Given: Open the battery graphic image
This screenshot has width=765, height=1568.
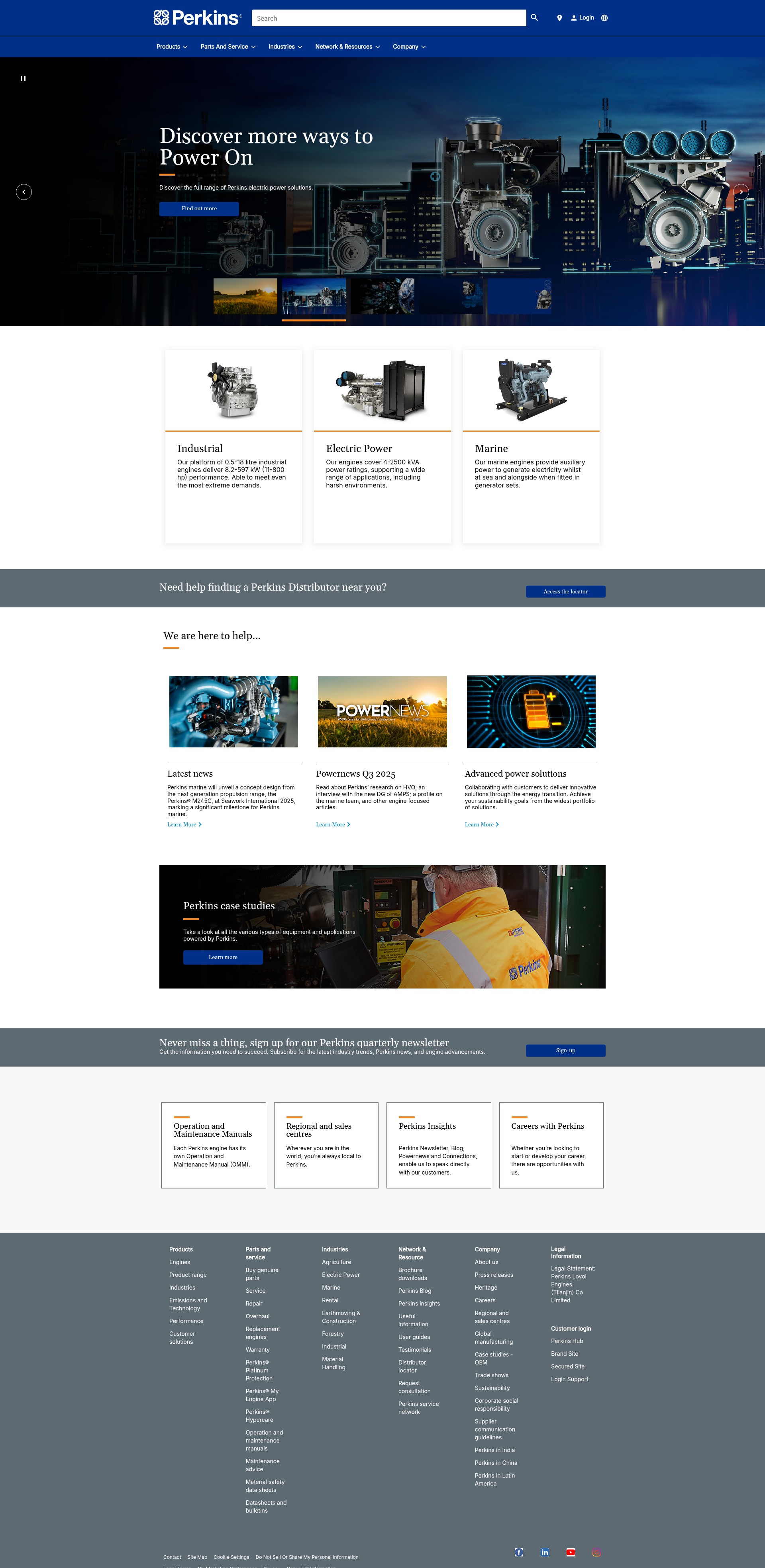Looking at the screenshot, I should (x=531, y=712).
